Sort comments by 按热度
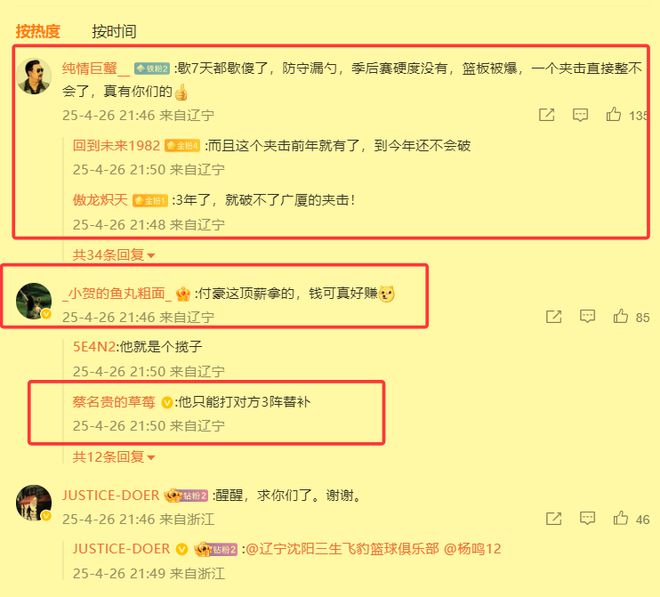Image resolution: width=660 pixels, height=597 pixels. 38,31
